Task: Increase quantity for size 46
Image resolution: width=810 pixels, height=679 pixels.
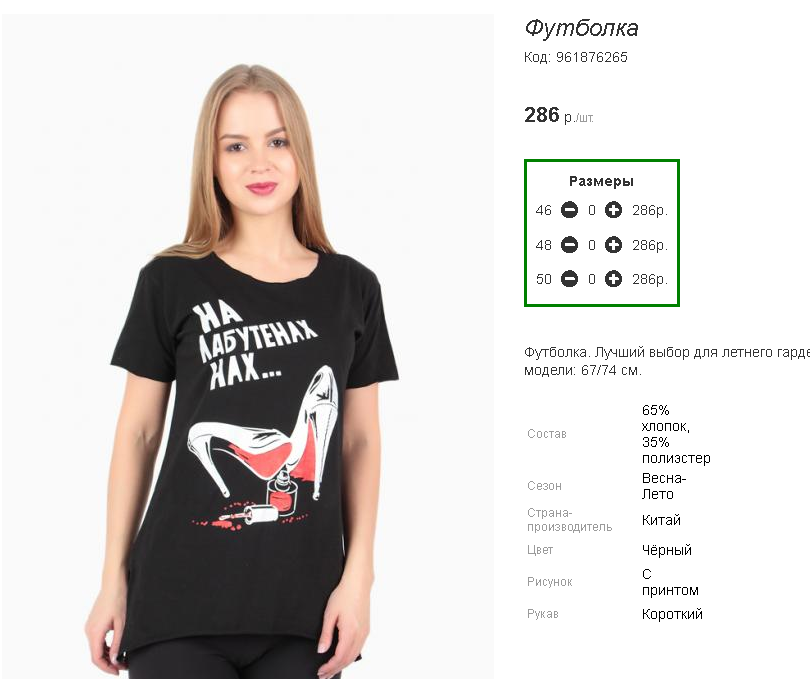Action: click(613, 210)
